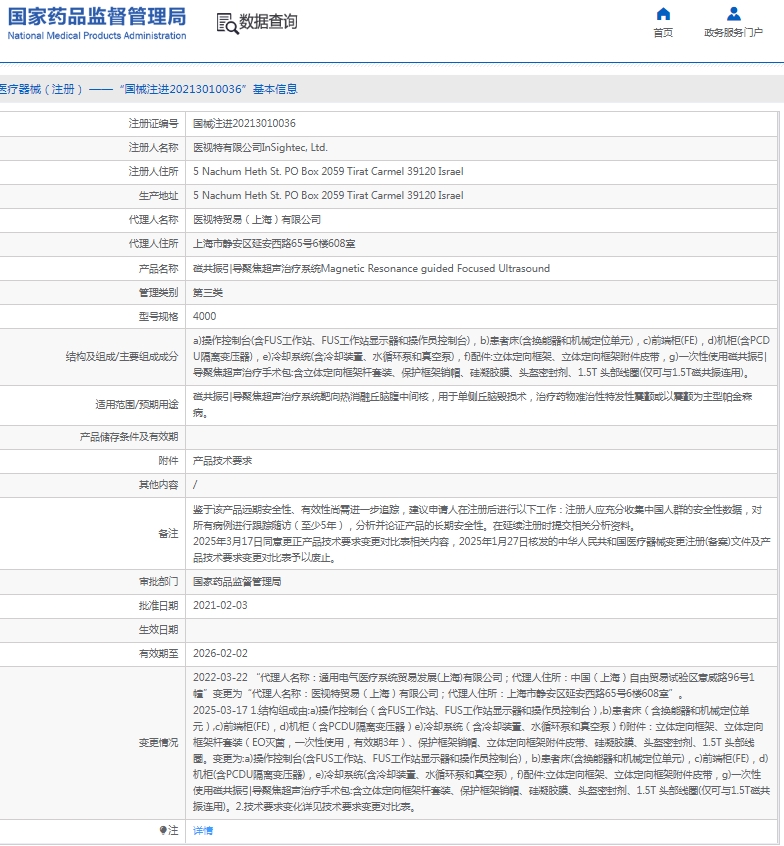Click the 注册证编号 label
This screenshot has width=784, height=846.
(x=153, y=124)
